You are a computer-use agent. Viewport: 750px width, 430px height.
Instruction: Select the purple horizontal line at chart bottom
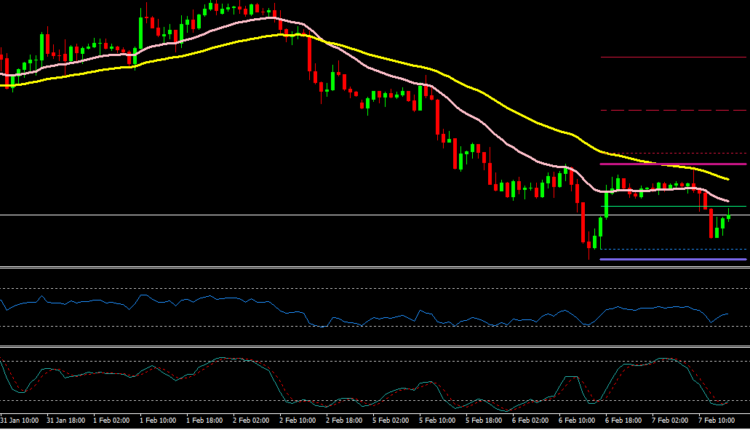(672, 260)
